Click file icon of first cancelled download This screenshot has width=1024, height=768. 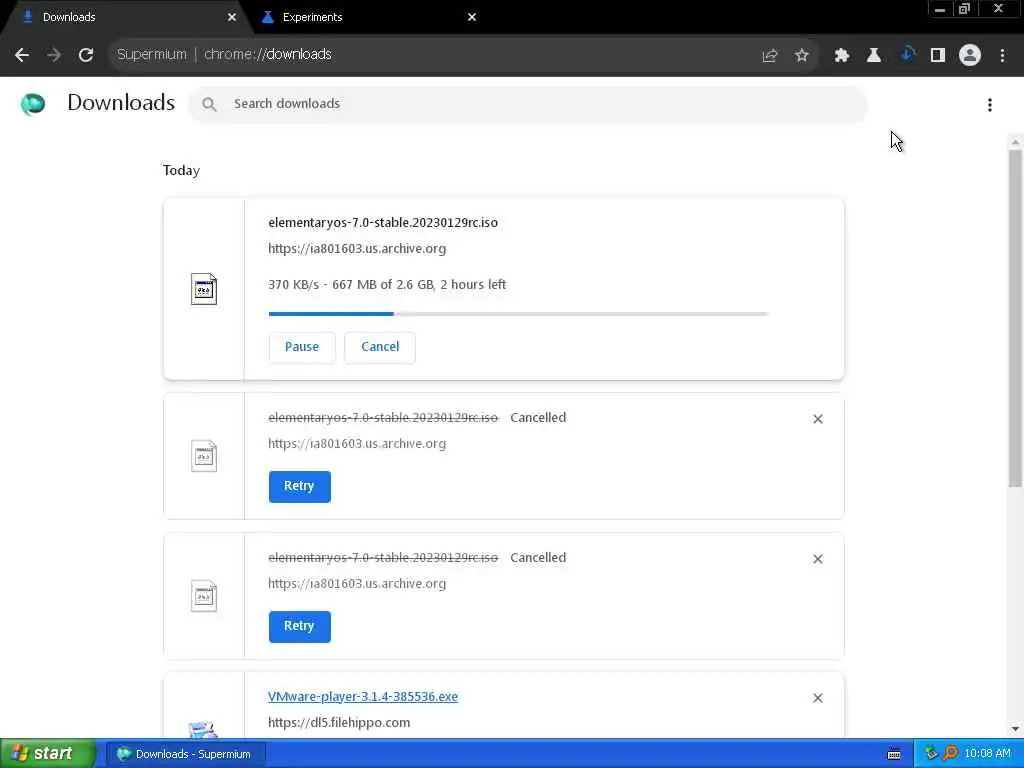tap(204, 456)
